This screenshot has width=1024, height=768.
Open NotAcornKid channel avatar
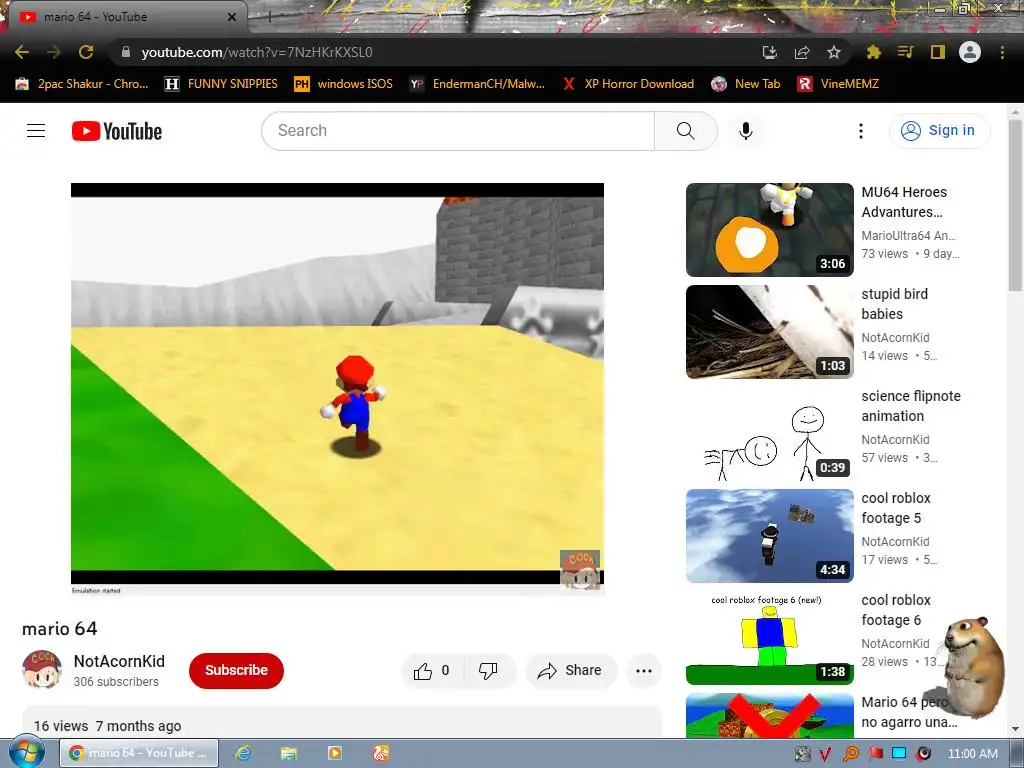click(42, 669)
